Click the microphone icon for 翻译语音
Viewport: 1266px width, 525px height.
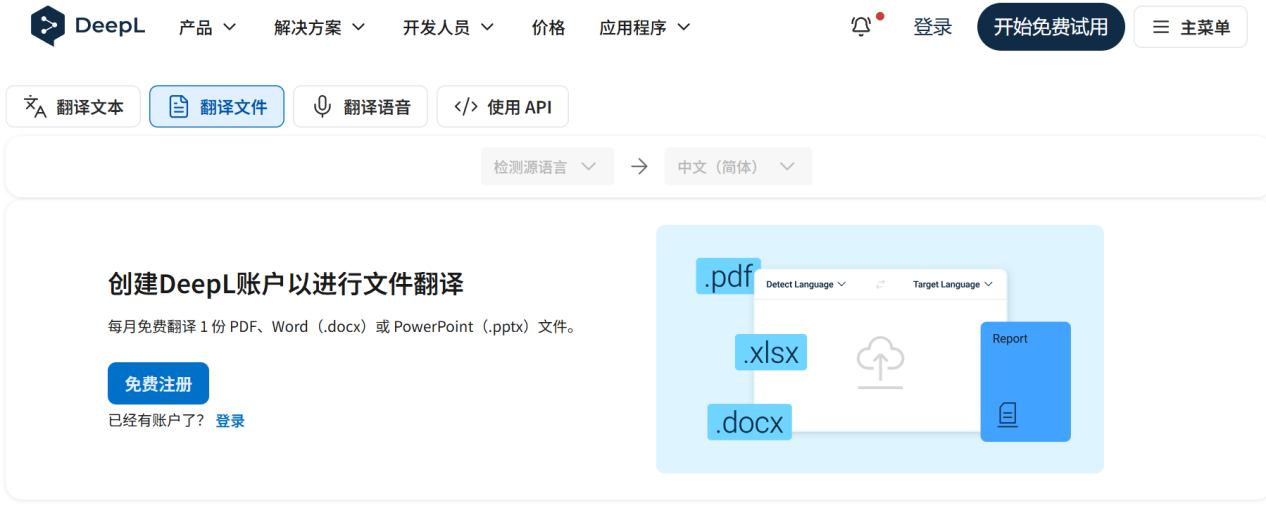pos(322,107)
